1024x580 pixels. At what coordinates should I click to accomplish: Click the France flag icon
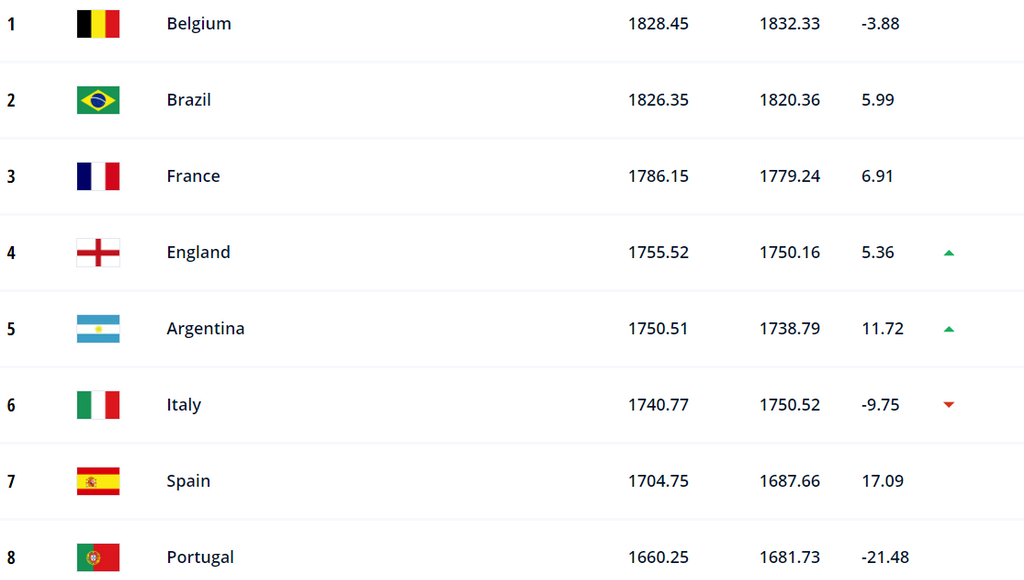coord(98,176)
